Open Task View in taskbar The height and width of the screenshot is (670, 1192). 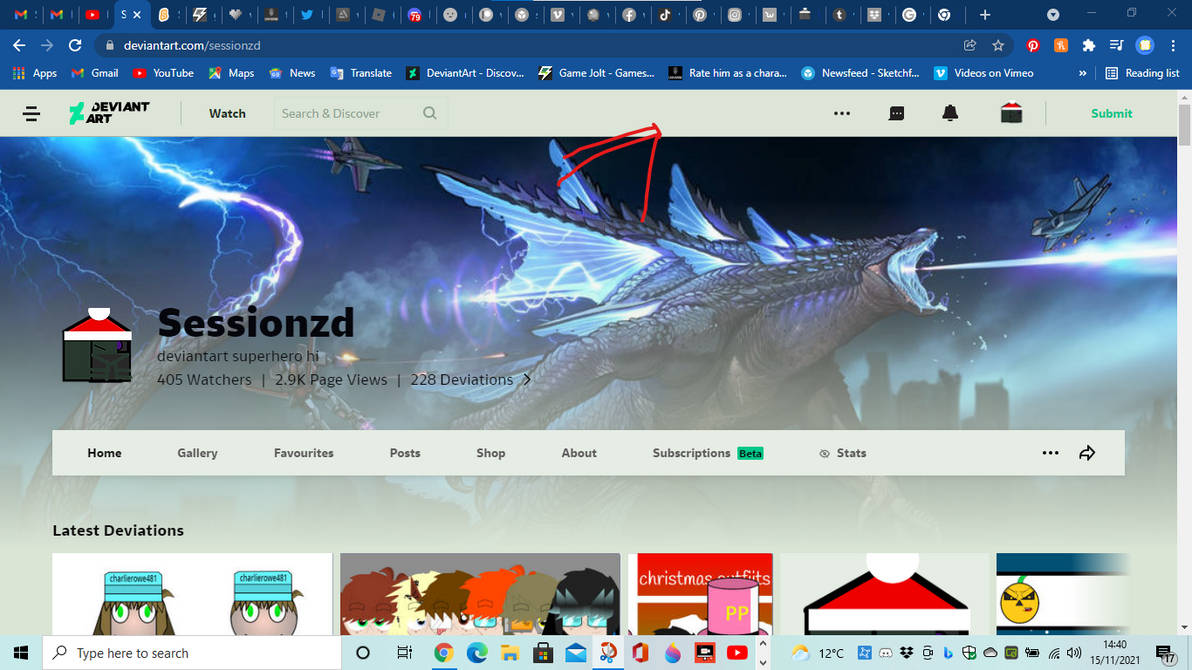[404, 653]
